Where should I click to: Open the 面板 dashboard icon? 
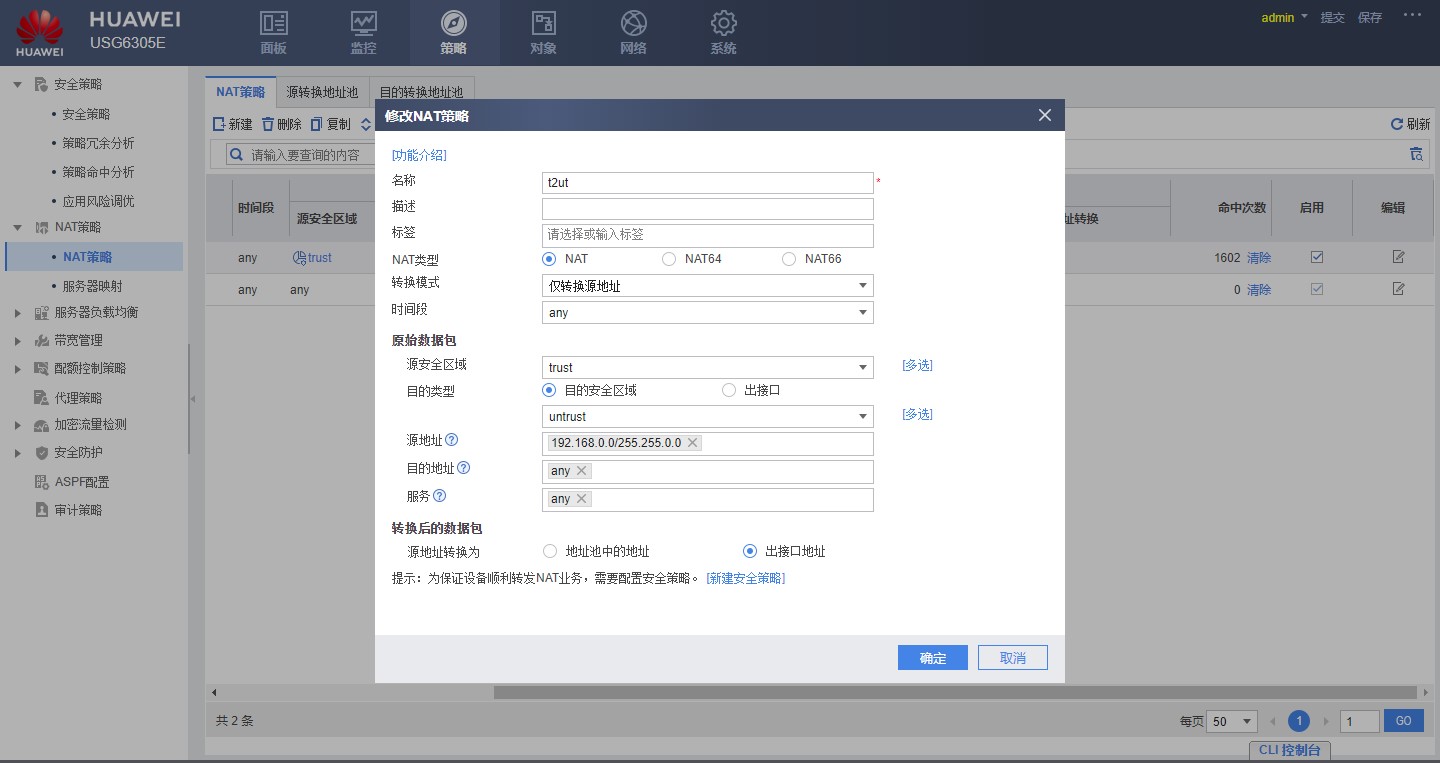pyautogui.click(x=273, y=24)
